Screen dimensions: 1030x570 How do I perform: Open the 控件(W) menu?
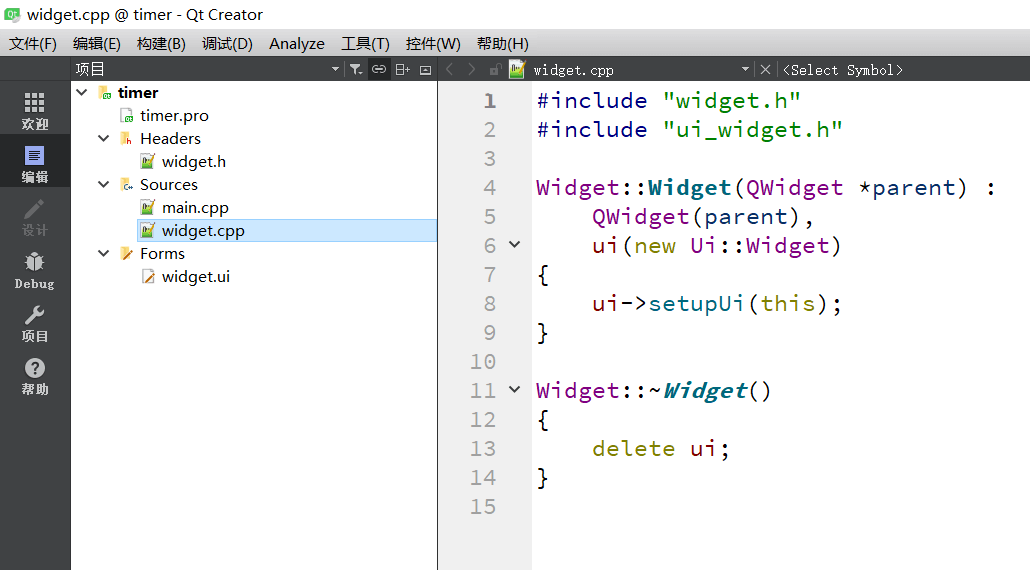coord(433,43)
